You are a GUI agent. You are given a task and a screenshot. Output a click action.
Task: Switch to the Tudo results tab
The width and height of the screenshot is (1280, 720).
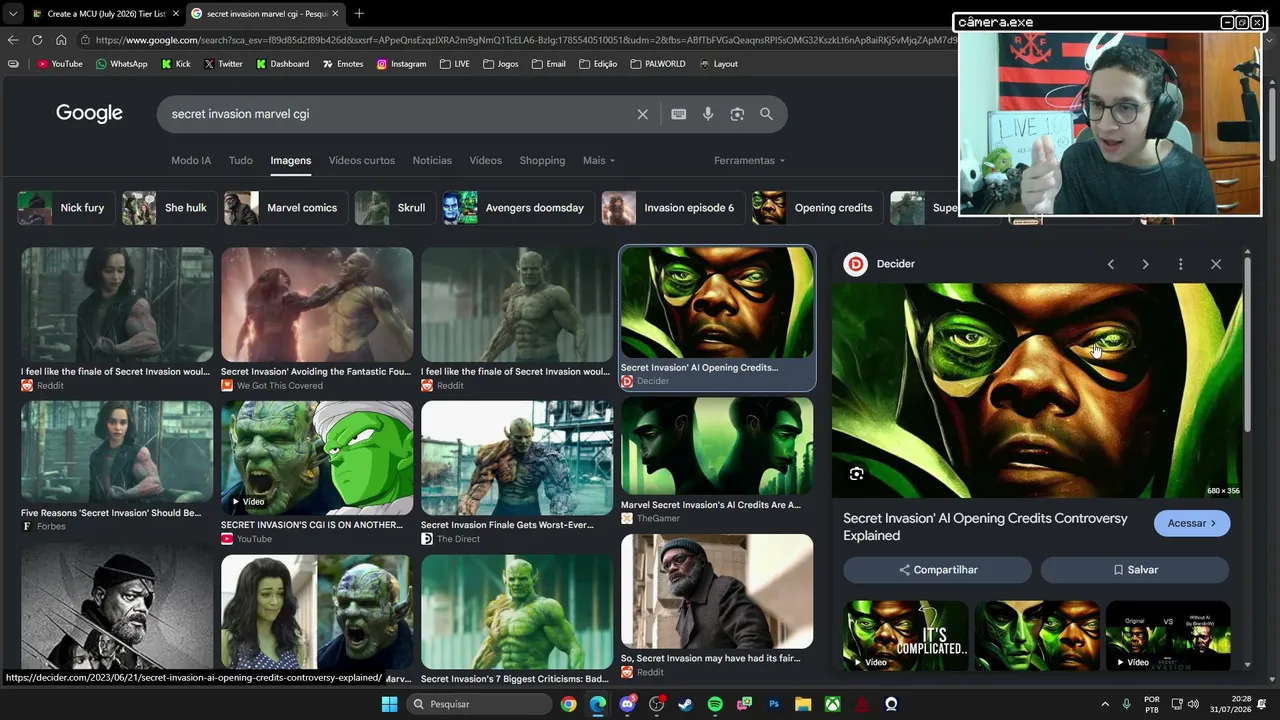[241, 161]
